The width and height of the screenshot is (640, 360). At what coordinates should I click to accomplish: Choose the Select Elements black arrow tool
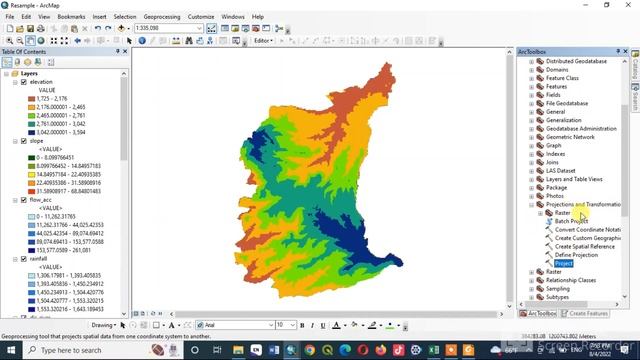pyautogui.click(x=129, y=41)
